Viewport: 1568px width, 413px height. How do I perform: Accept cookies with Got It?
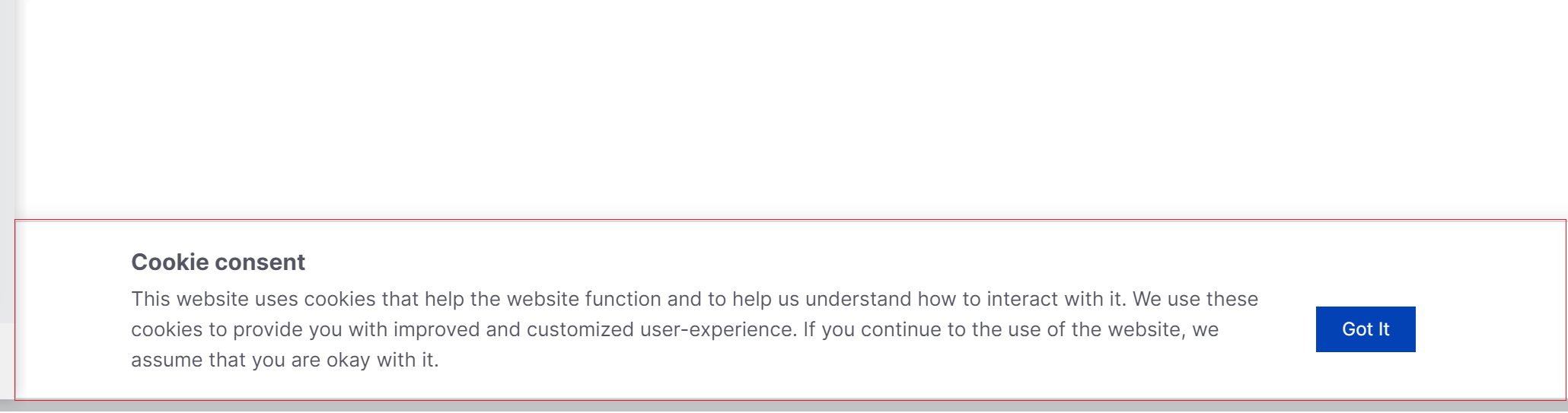click(x=1366, y=329)
